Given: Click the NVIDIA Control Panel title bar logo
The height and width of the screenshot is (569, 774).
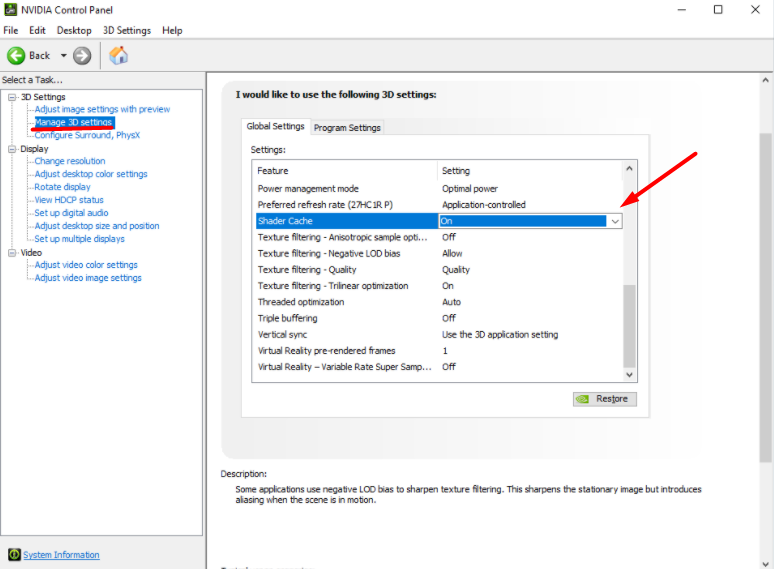Looking at the screenshot, I should [10, 9].
